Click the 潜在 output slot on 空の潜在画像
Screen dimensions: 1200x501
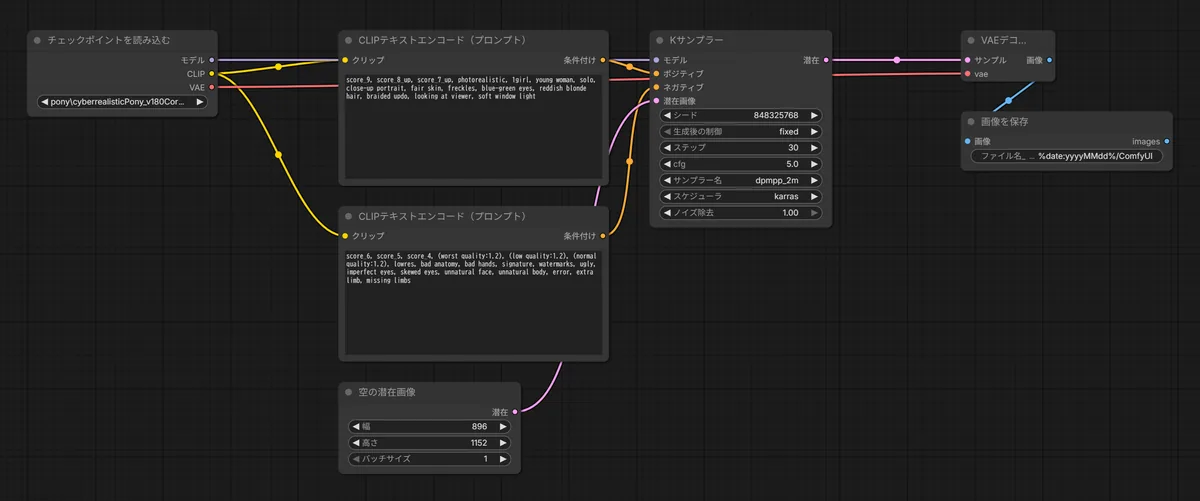coord(516,411)
